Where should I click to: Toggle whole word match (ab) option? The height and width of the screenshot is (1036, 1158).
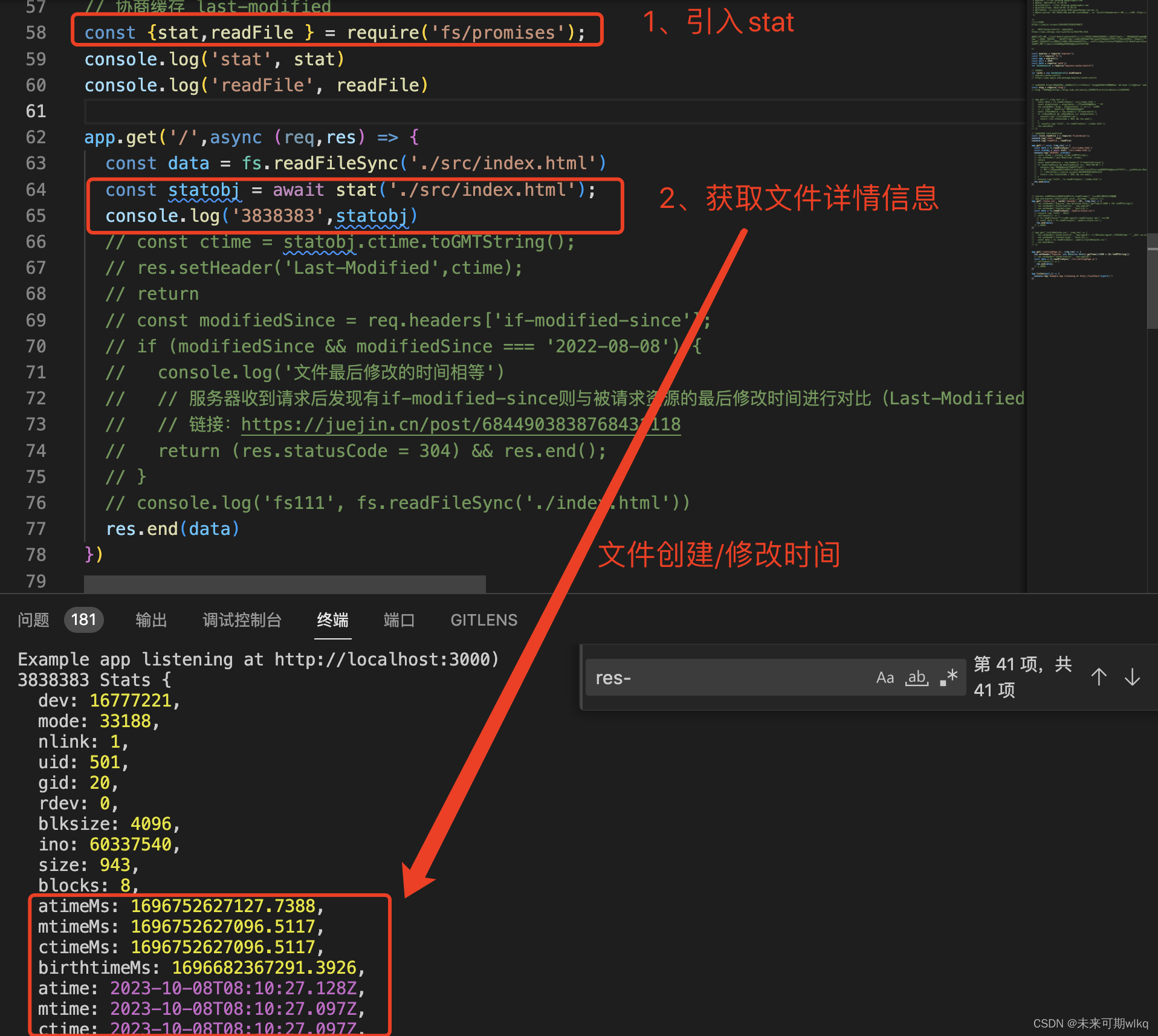click(x=917, y=678)
